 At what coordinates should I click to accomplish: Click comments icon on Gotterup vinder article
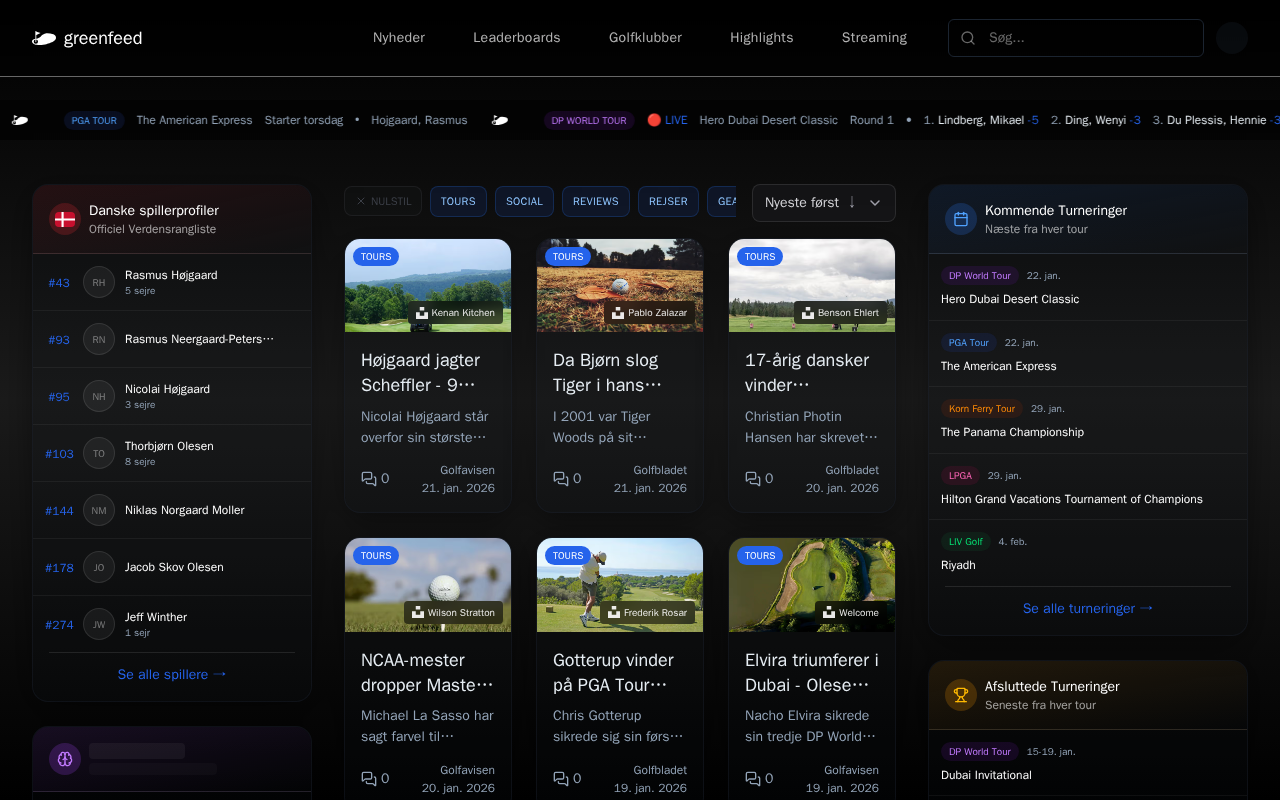click(x=561, y=778)
